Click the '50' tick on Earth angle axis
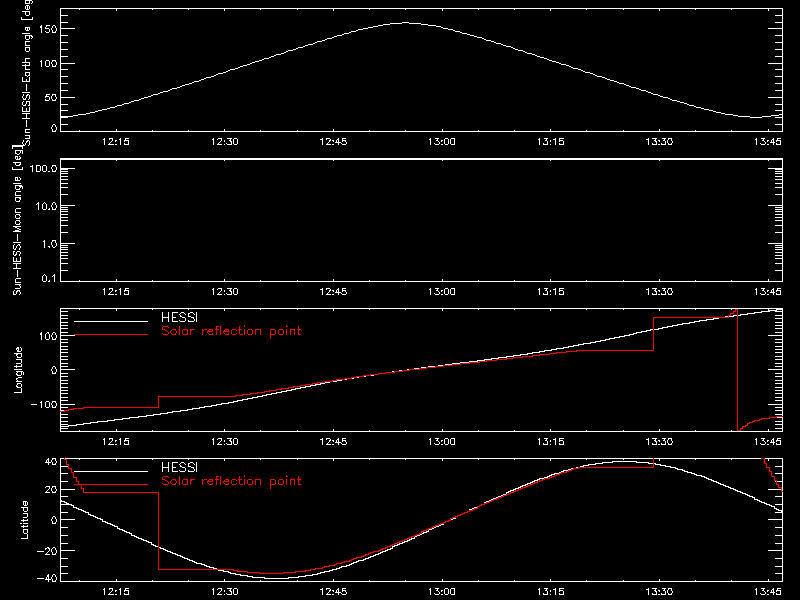Viewport: 800px width, 600px height. click(51, 97)
